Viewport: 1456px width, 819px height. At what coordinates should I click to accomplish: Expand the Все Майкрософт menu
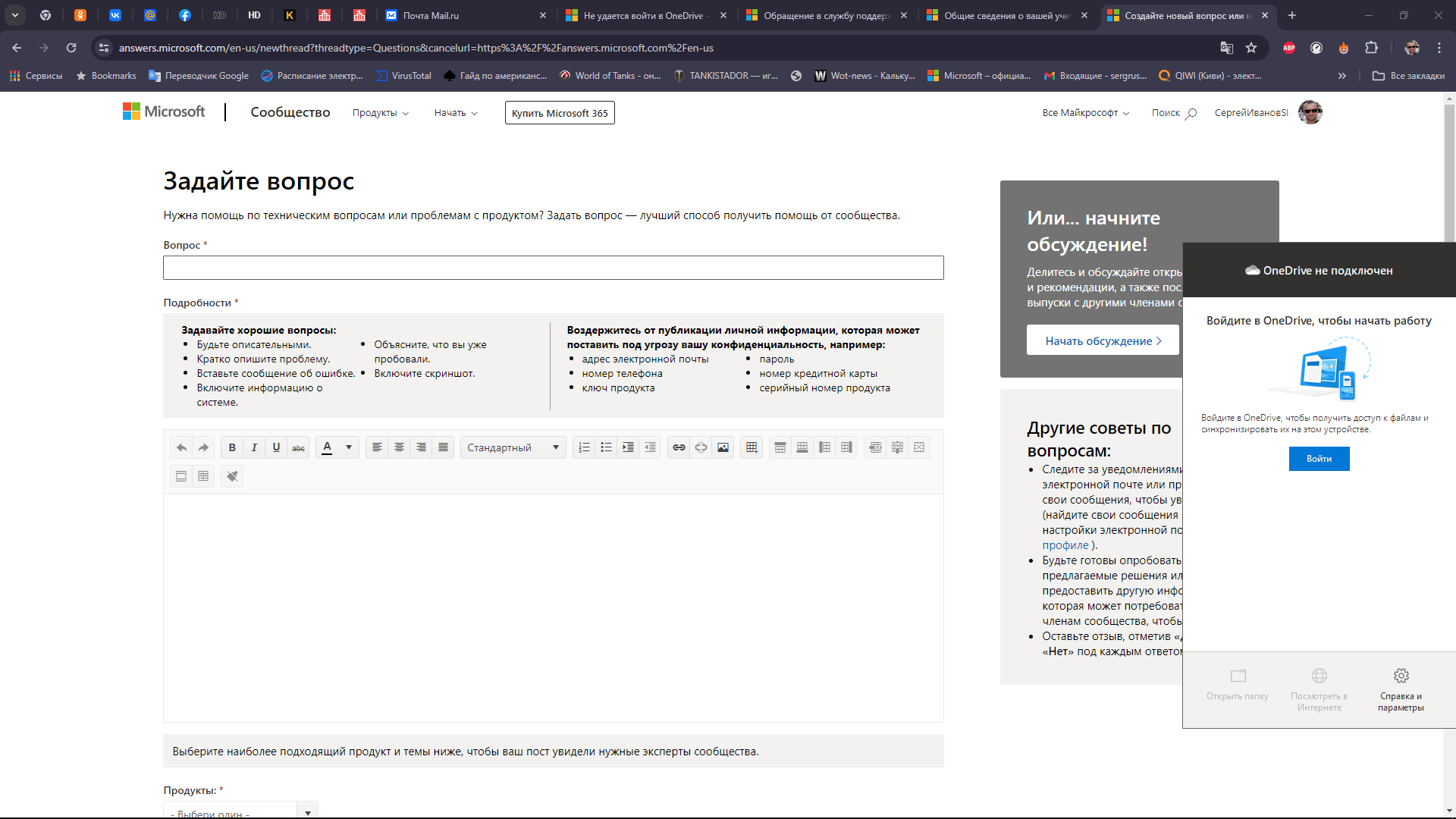(x=1086, y=113)
